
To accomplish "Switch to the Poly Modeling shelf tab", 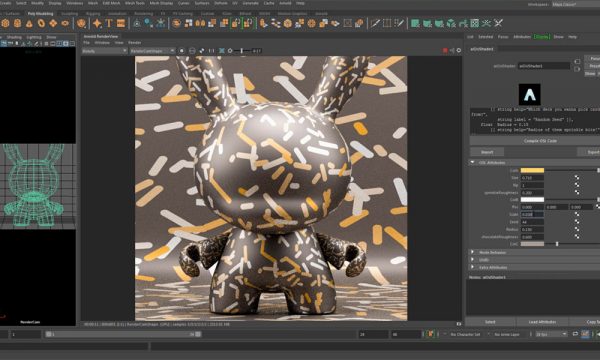I will coord(41,13).
